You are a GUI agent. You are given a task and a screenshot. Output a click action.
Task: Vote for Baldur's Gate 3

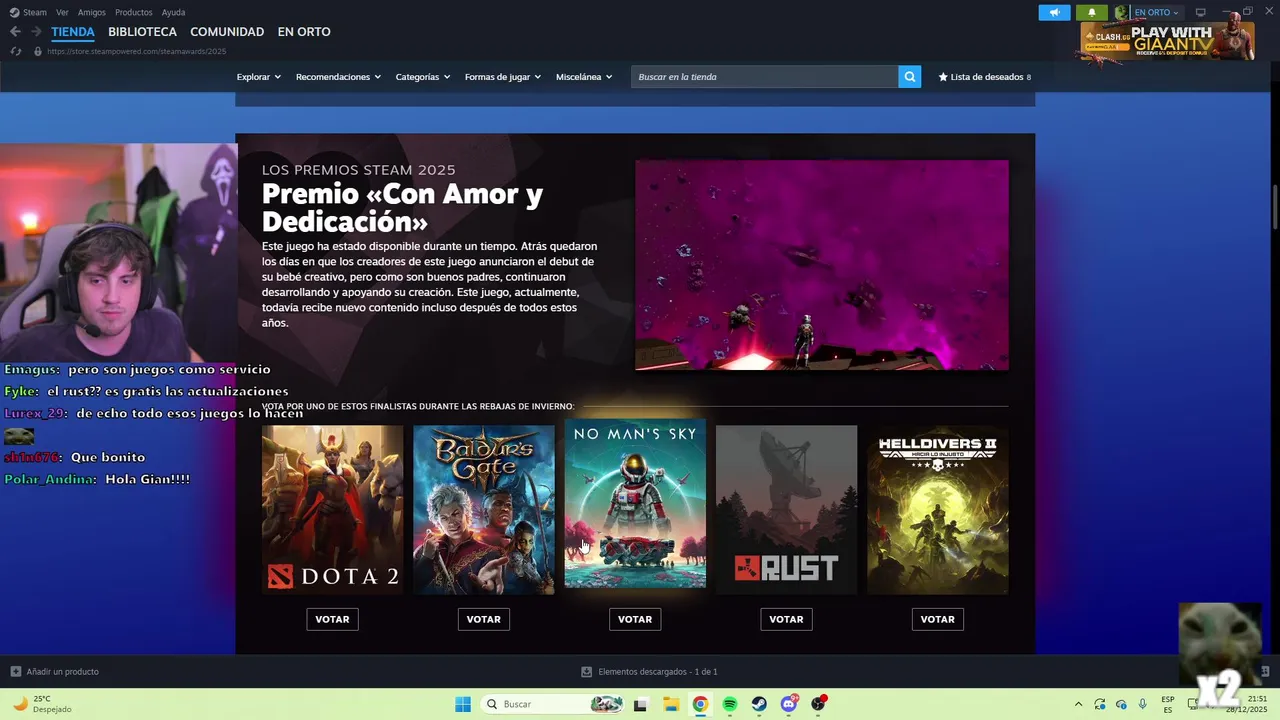tap(483, 619)
